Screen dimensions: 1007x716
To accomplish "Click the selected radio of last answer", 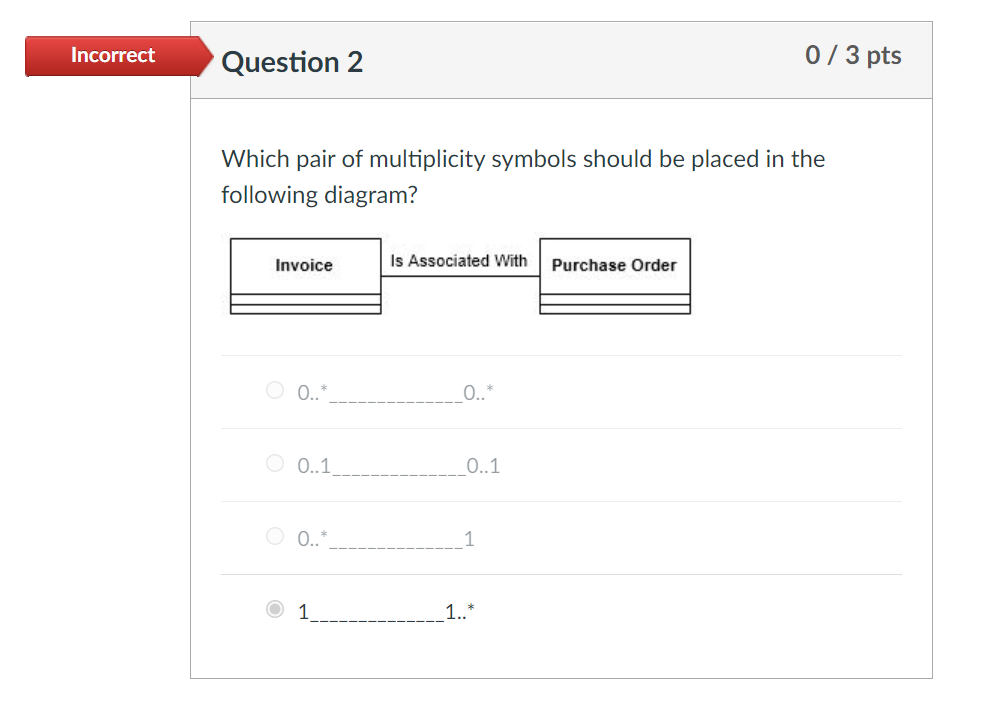I will [x=274, y=608].
